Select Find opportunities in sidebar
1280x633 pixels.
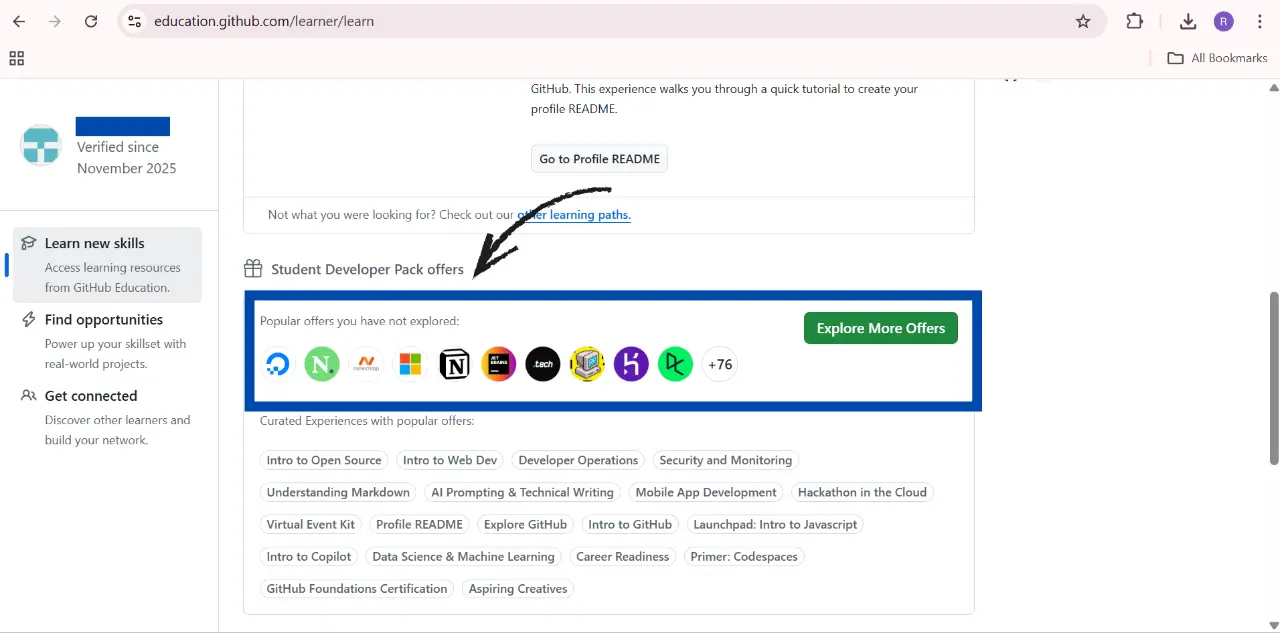pos(107,341)
